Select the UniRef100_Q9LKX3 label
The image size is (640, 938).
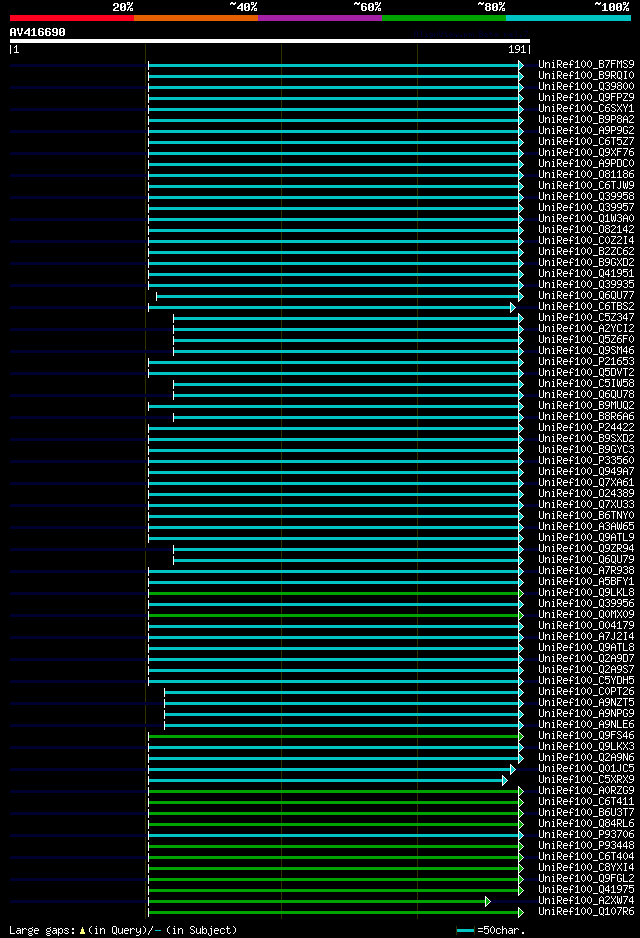(586, 747)
